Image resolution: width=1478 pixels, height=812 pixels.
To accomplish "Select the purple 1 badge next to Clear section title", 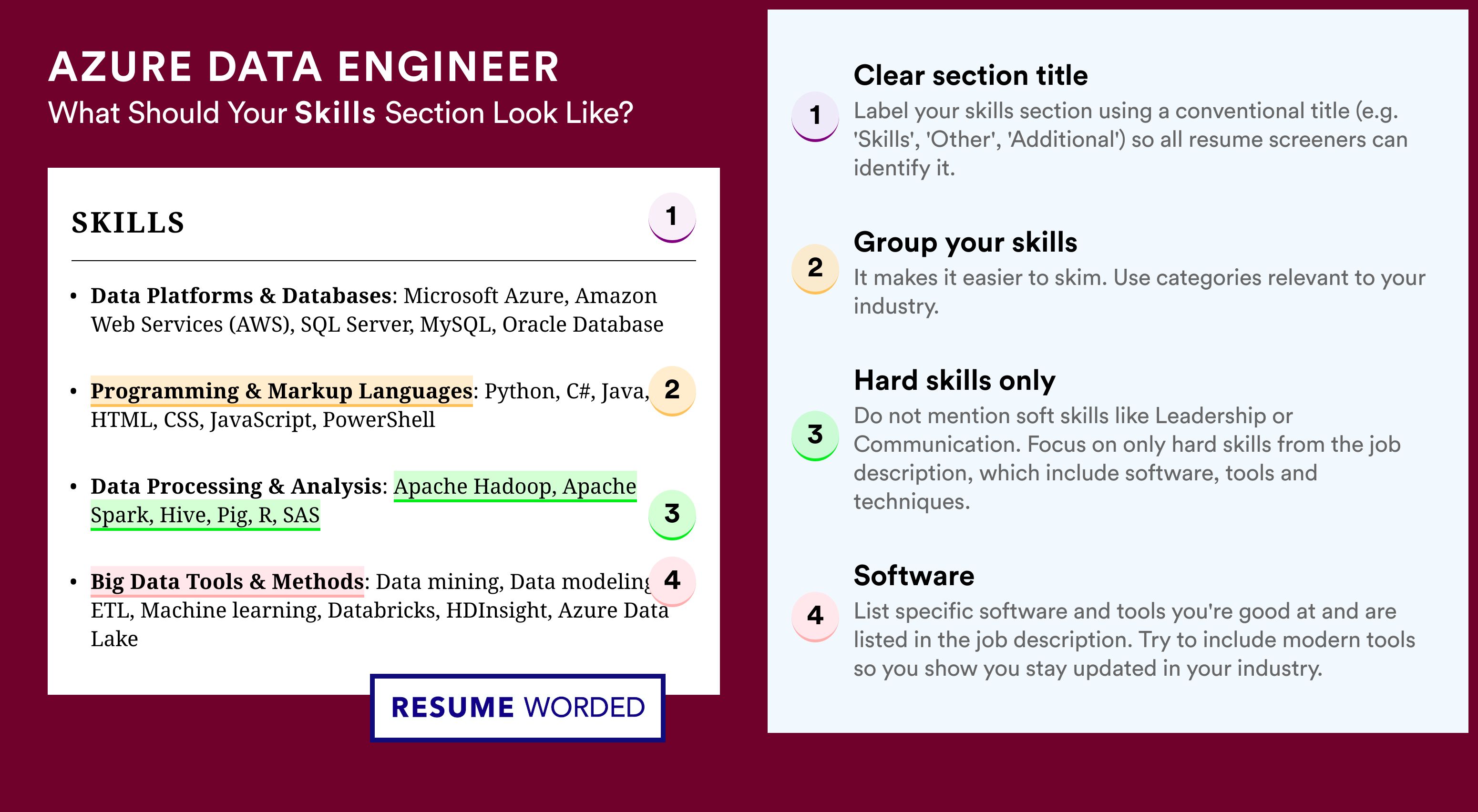I will pos(815,116).
